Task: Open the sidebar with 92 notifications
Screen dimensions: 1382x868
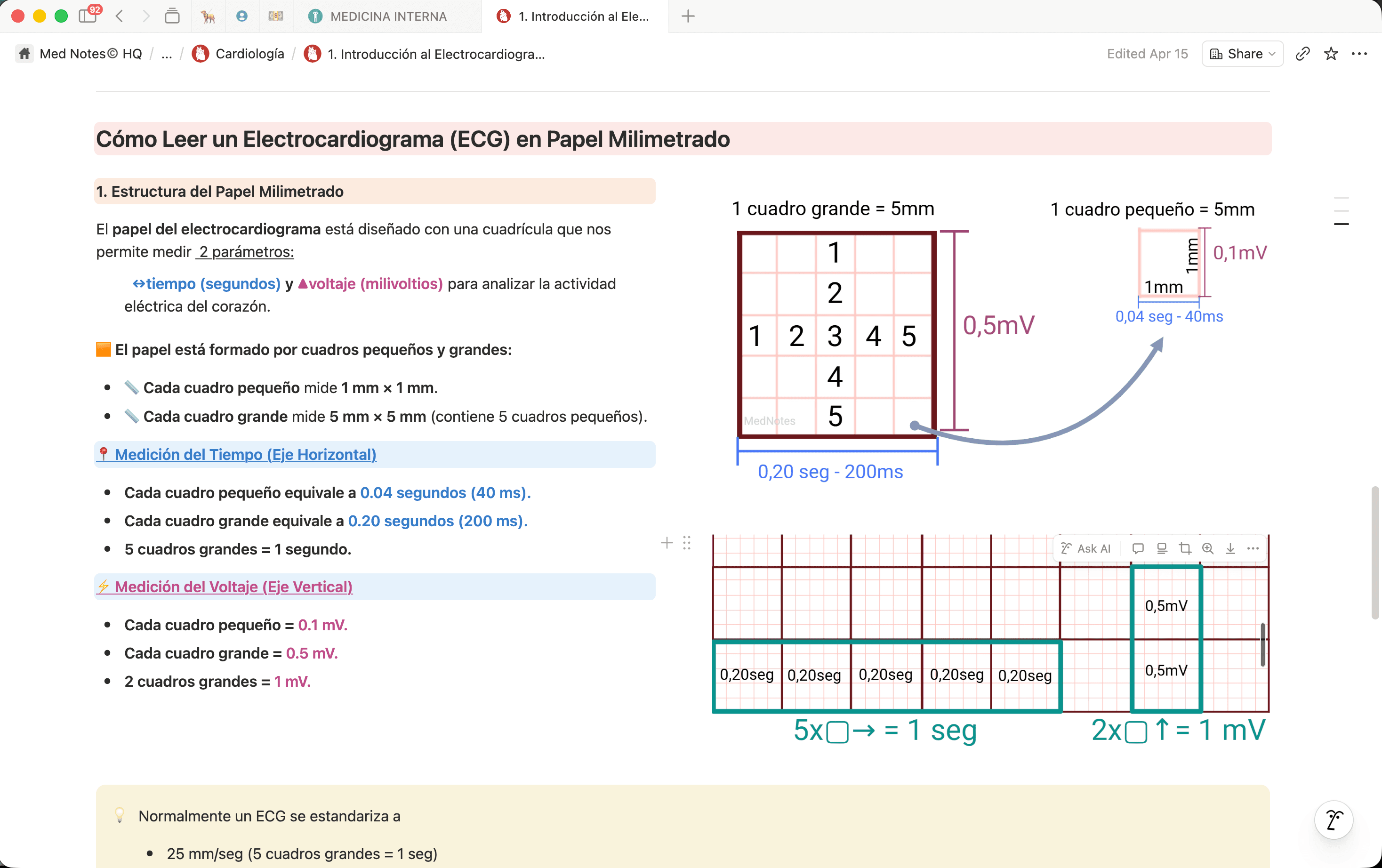Action: (88, 15)
